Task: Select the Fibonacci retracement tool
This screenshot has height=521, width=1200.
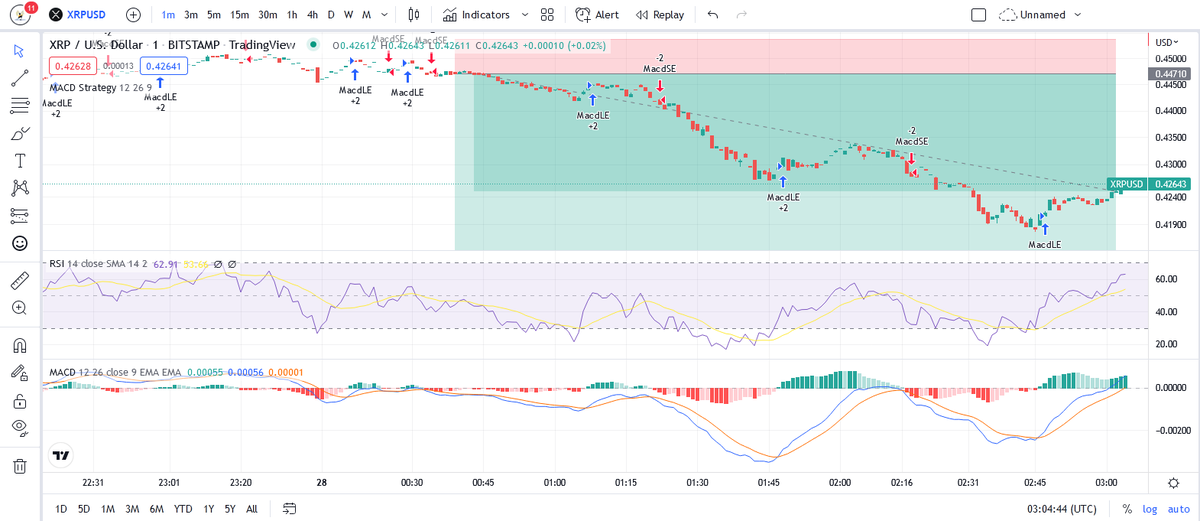Action: pyautogui.click(x=19, y=105)
